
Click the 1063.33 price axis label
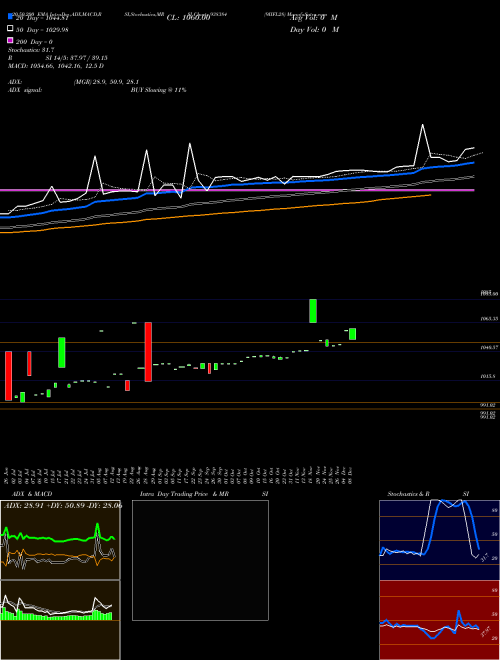489,319
